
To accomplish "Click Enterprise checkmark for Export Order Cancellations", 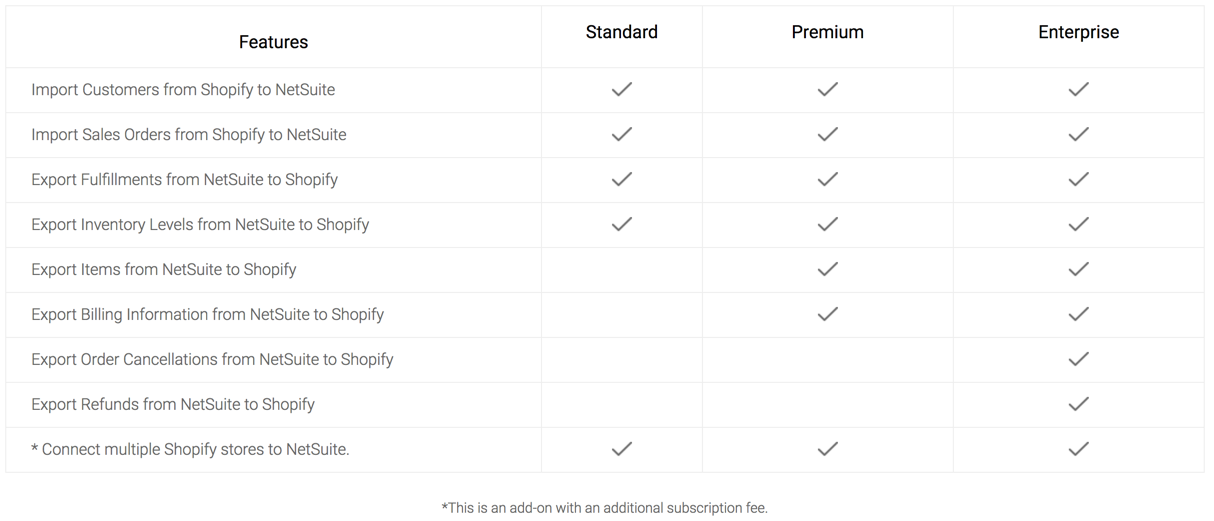I will click(1079, 359).
